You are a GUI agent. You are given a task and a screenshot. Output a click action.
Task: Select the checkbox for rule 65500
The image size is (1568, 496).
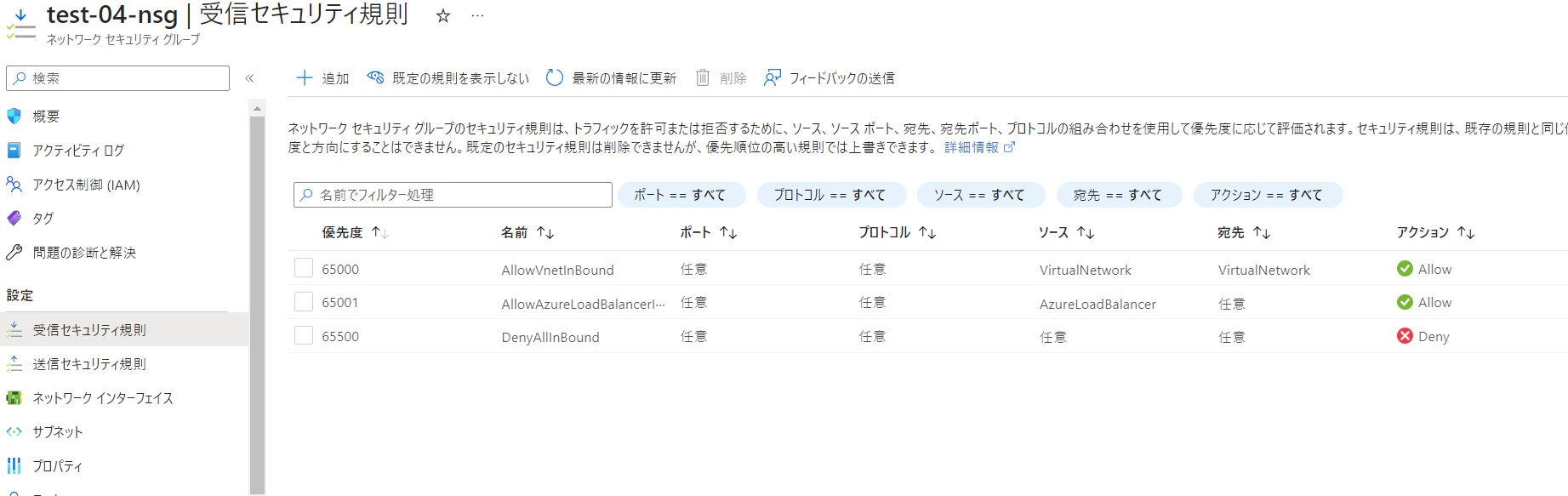pyautogui.click(x=304, y=335)
